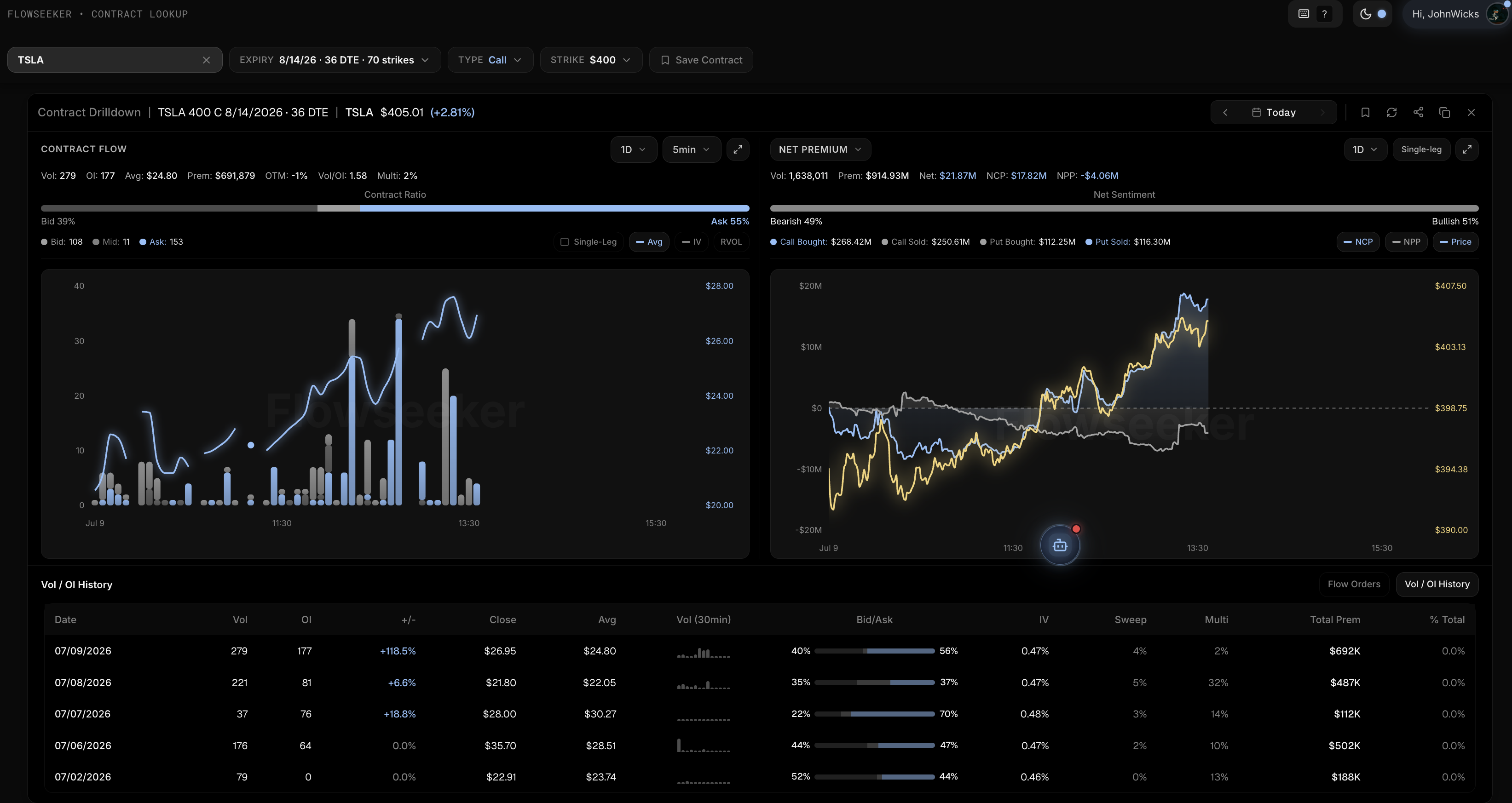The width and height of the screenshot is (1512, 803).
Task: Click the Ask: 153 legend item
Action: click(161, 241)
